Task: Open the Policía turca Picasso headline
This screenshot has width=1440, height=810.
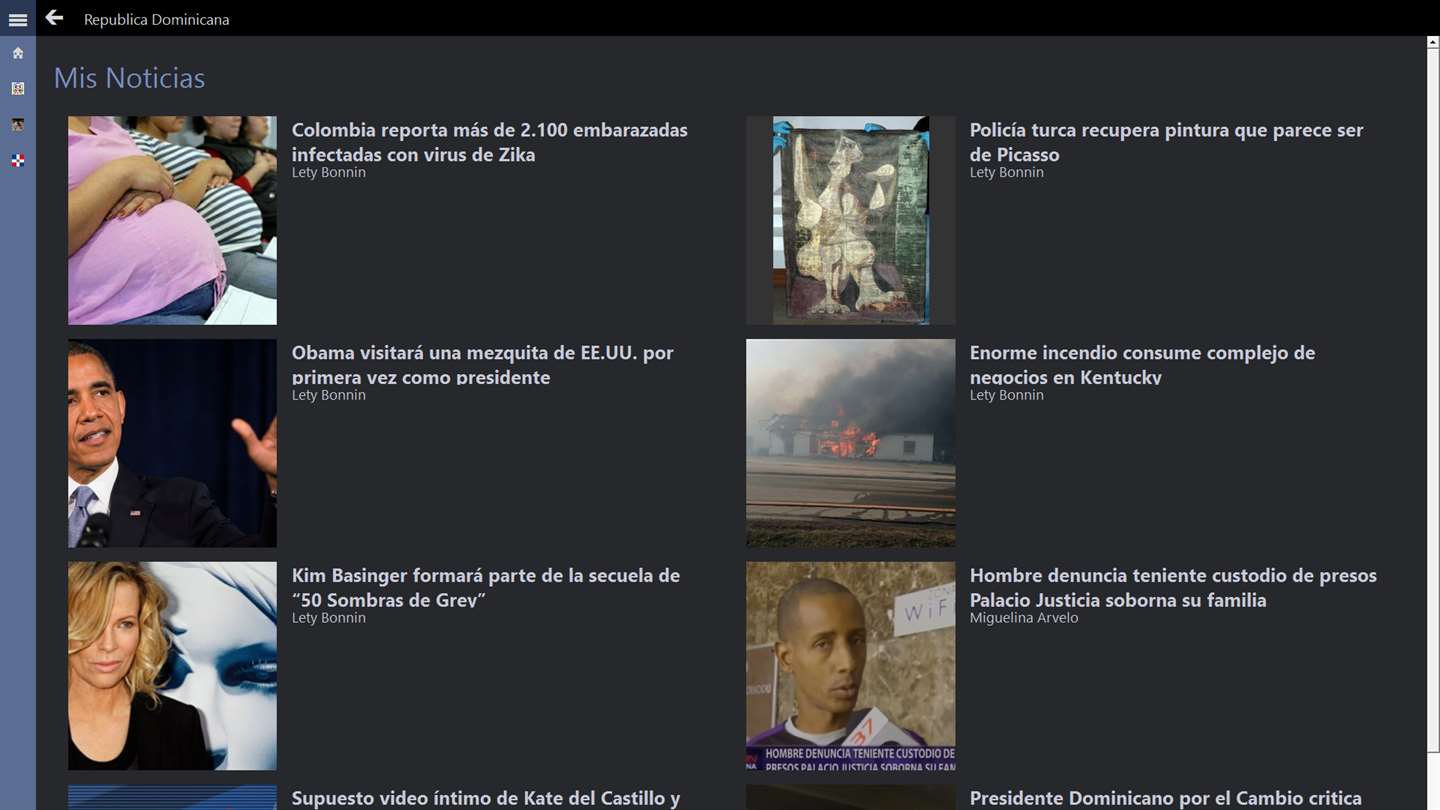Action: 1166,142
